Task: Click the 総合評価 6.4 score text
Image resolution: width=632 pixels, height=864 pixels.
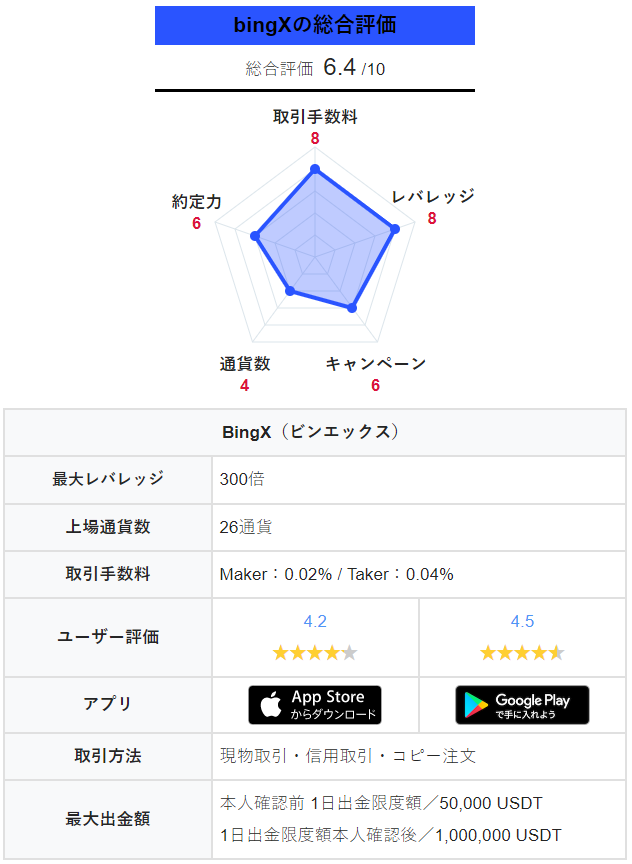Action: tap(315, 69)
